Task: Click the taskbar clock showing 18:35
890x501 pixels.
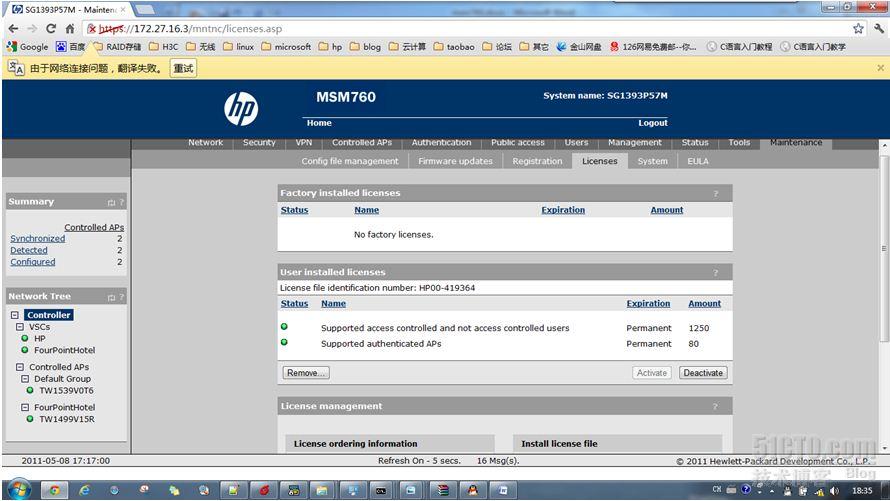Action: (862, 491)
